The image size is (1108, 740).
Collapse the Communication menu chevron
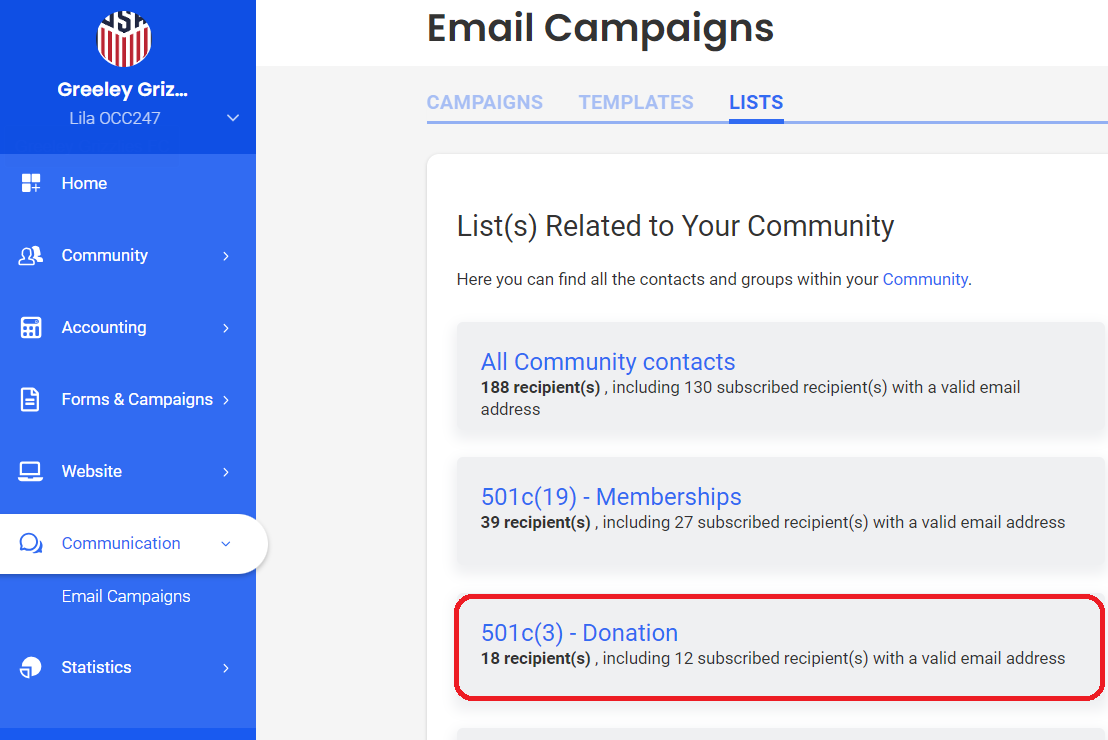tap(226, 544)
